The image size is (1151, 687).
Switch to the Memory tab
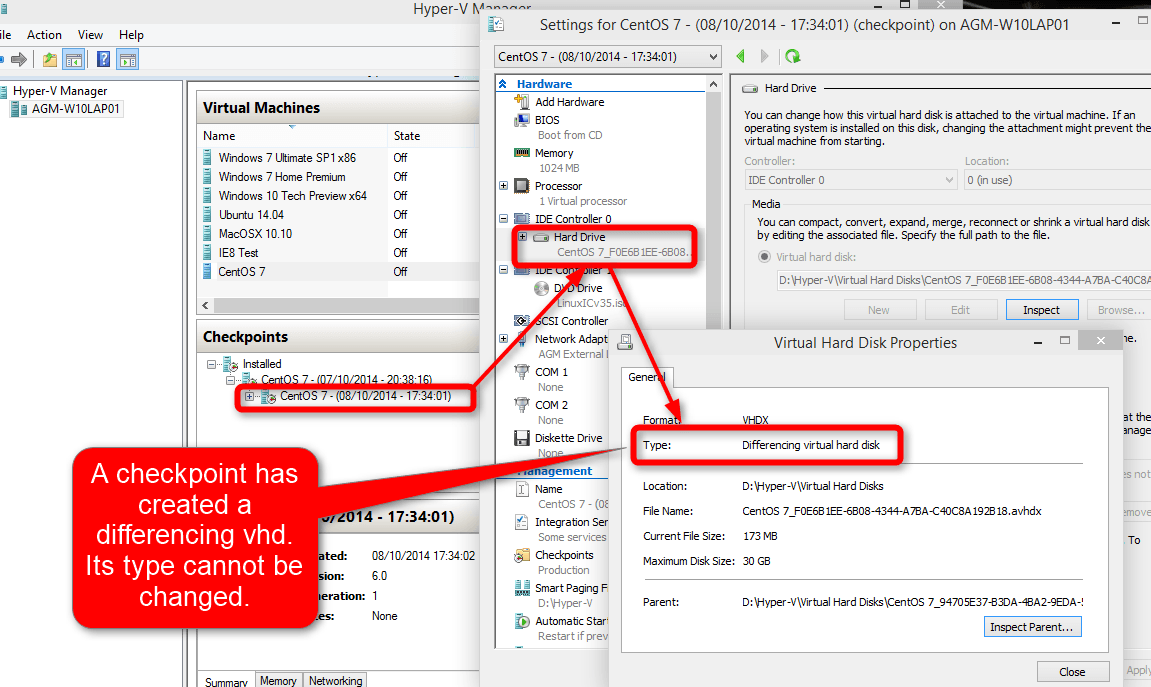pos(278,681)
